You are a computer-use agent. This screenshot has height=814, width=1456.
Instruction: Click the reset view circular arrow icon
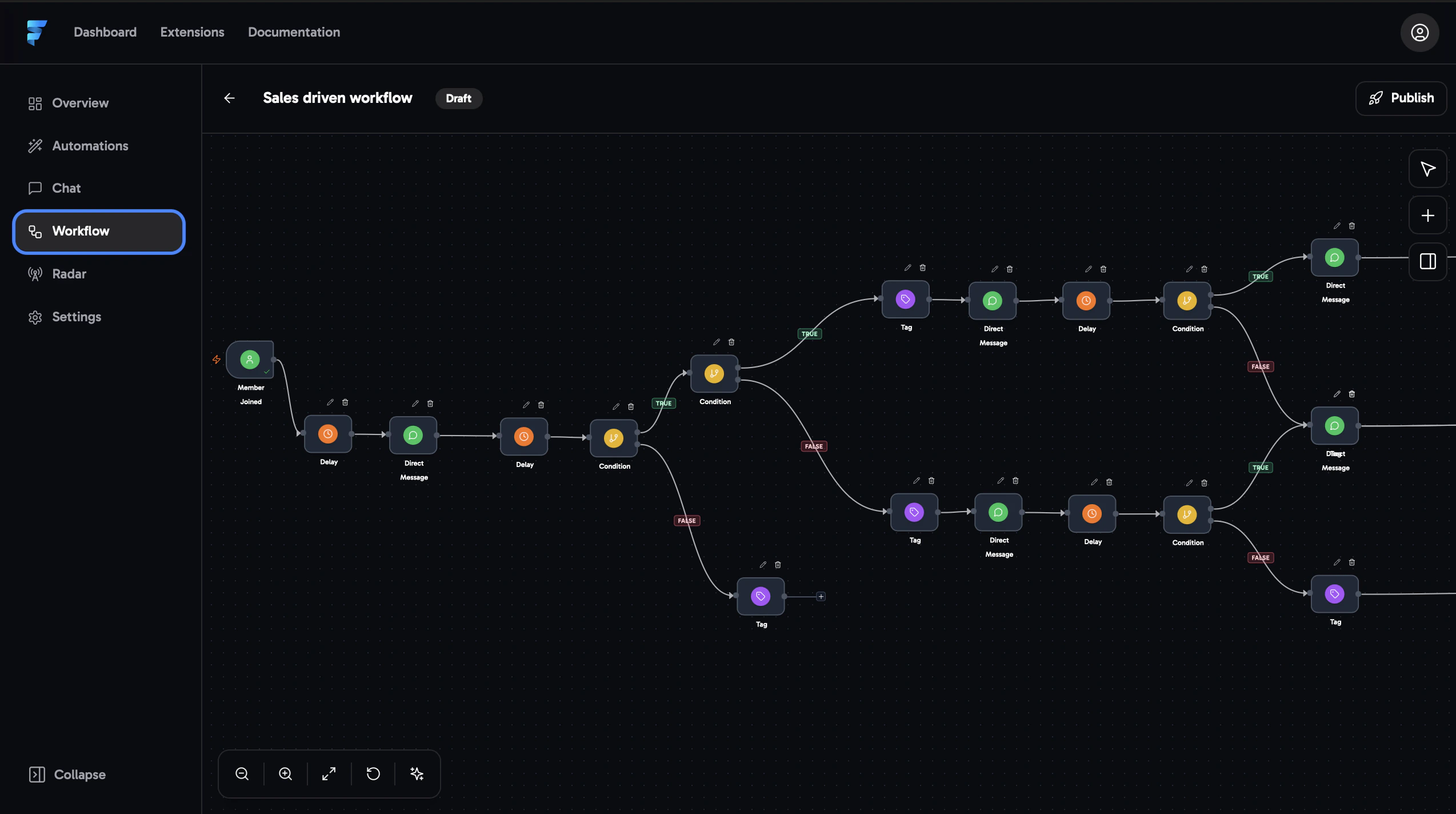[373, 774]
